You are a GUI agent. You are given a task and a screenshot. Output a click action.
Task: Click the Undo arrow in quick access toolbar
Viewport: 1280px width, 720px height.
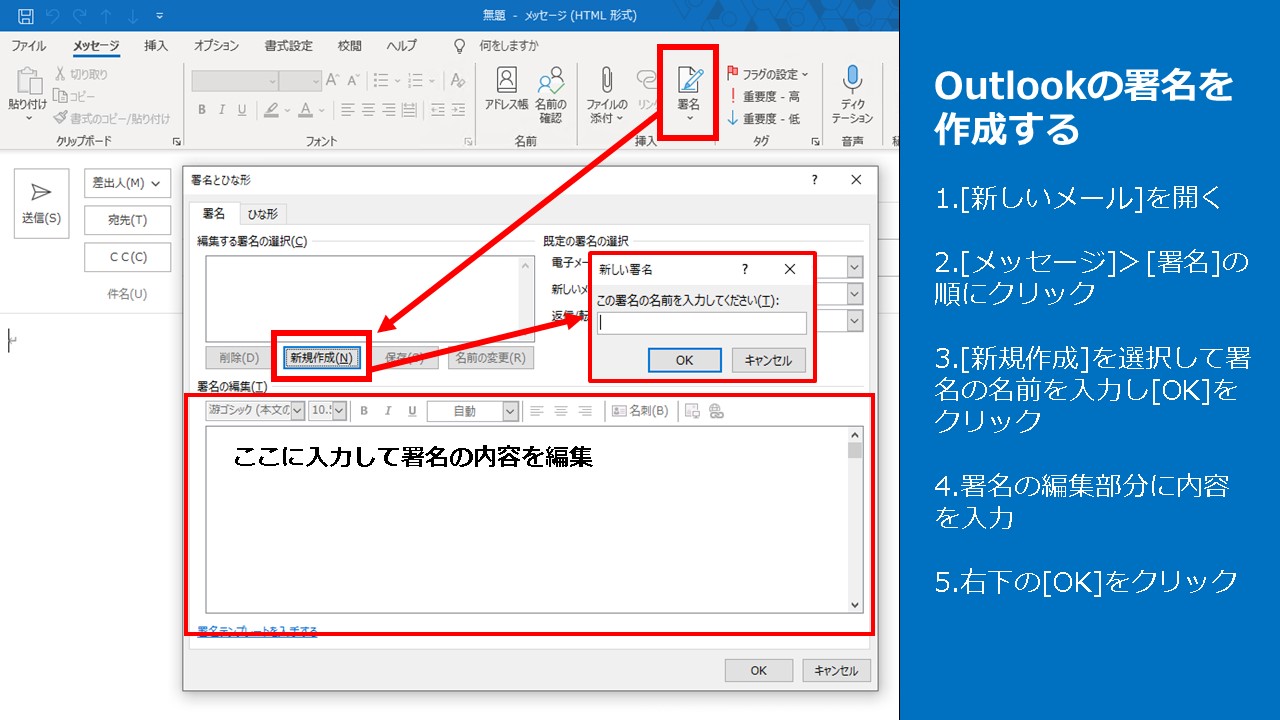tap(53, 16)
